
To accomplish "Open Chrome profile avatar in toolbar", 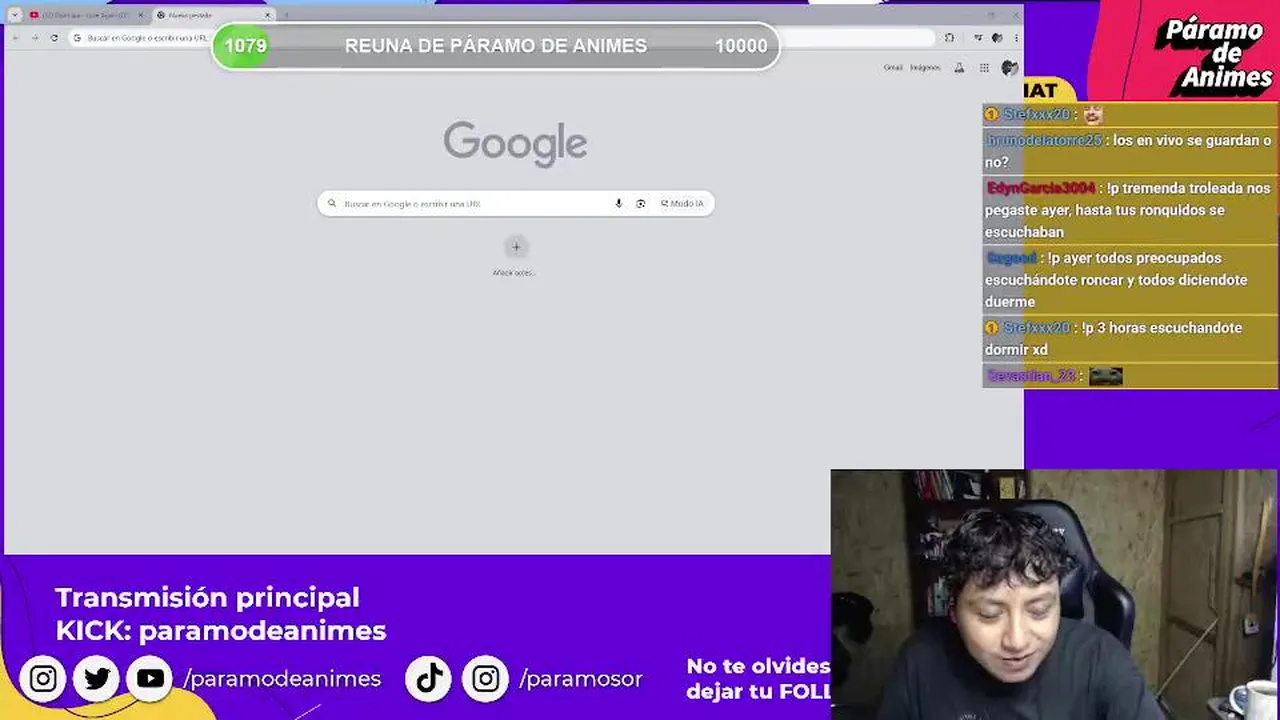I will coord(997,38).
